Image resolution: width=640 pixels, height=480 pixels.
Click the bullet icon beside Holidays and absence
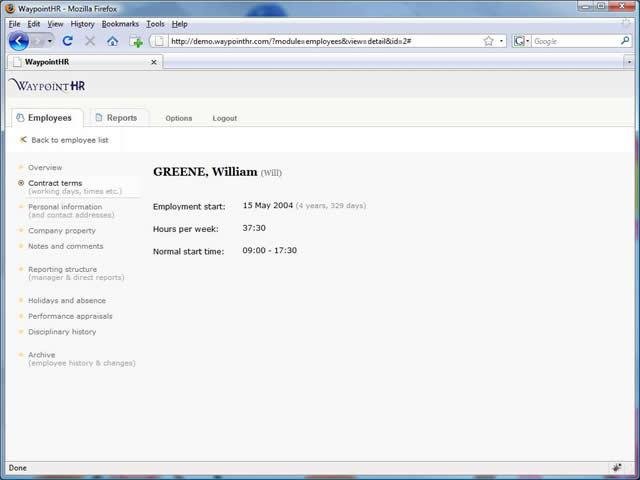[x=21, y=300]
